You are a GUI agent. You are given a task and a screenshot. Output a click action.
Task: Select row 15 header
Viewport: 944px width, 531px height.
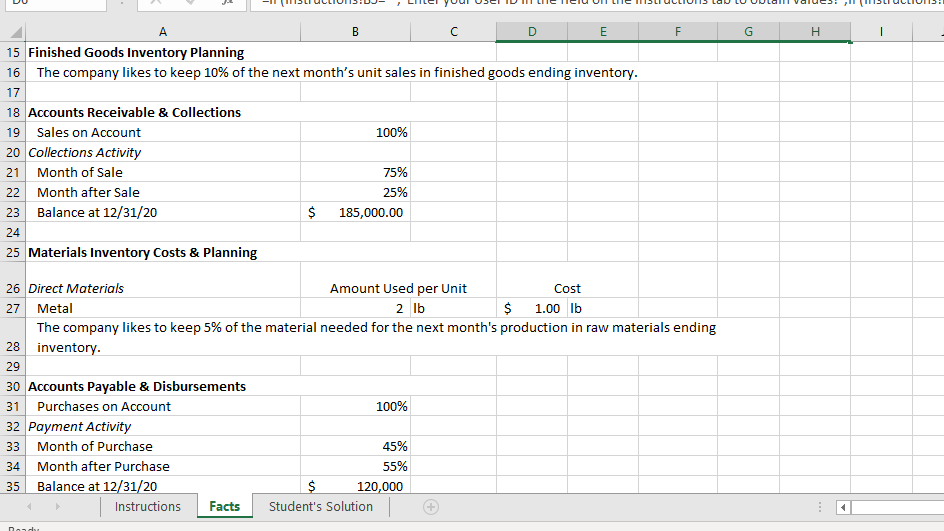click(13, 52)
